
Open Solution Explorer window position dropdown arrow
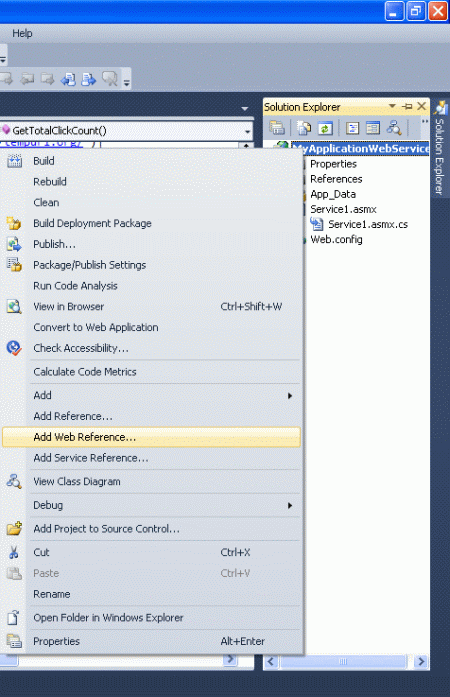(x=392, y=106)
